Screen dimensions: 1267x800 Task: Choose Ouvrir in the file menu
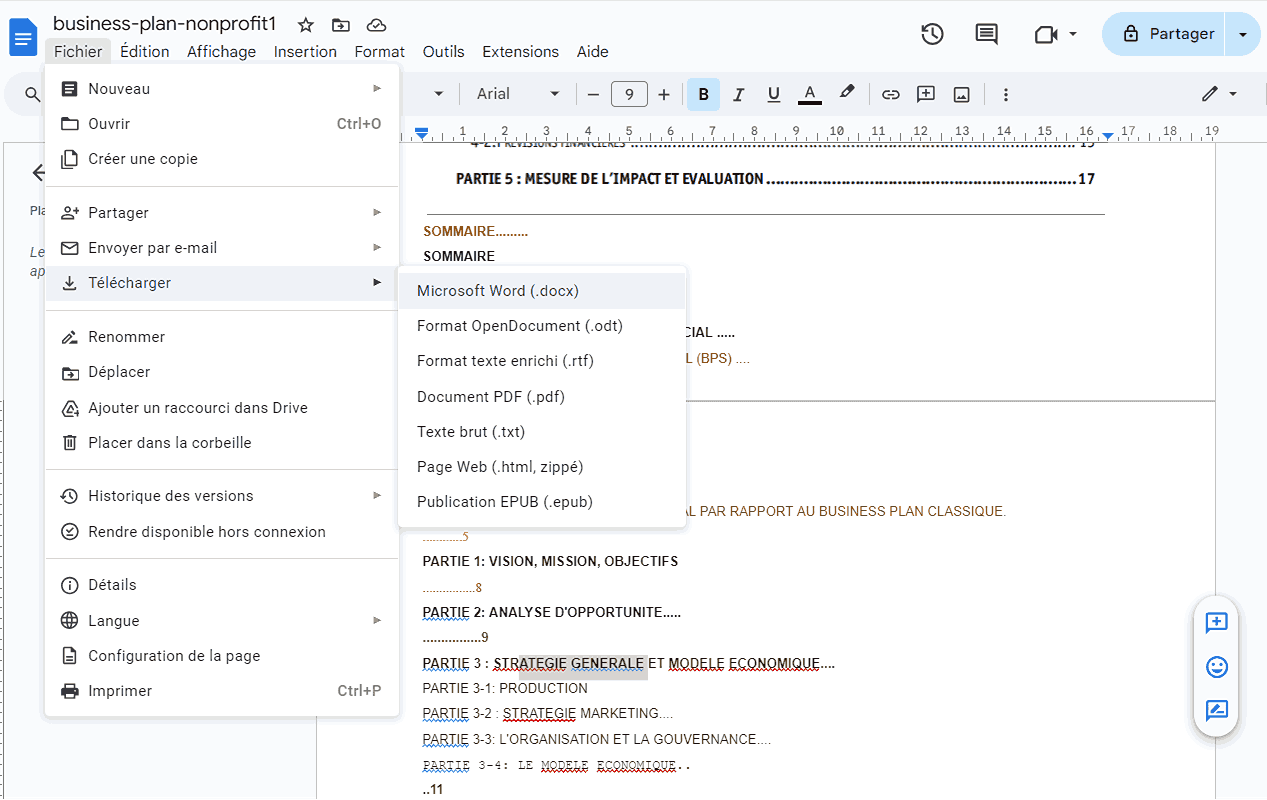click(x=222, y=124)
